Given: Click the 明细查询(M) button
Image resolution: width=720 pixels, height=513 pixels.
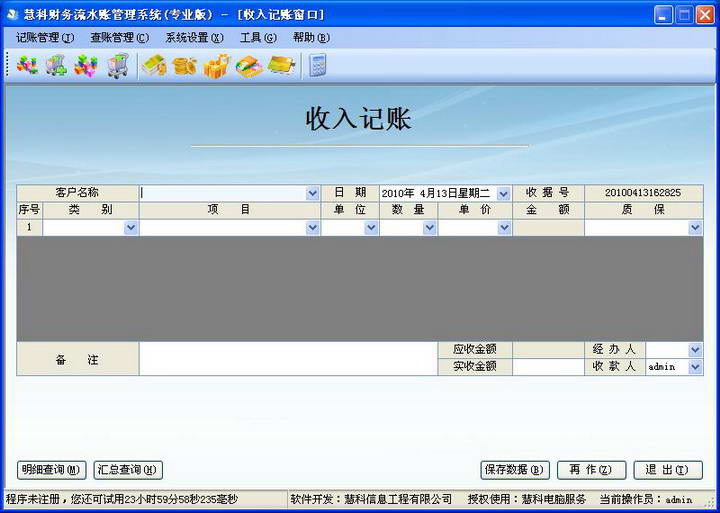Looking at the screenshot, I should tap(51, 470).
